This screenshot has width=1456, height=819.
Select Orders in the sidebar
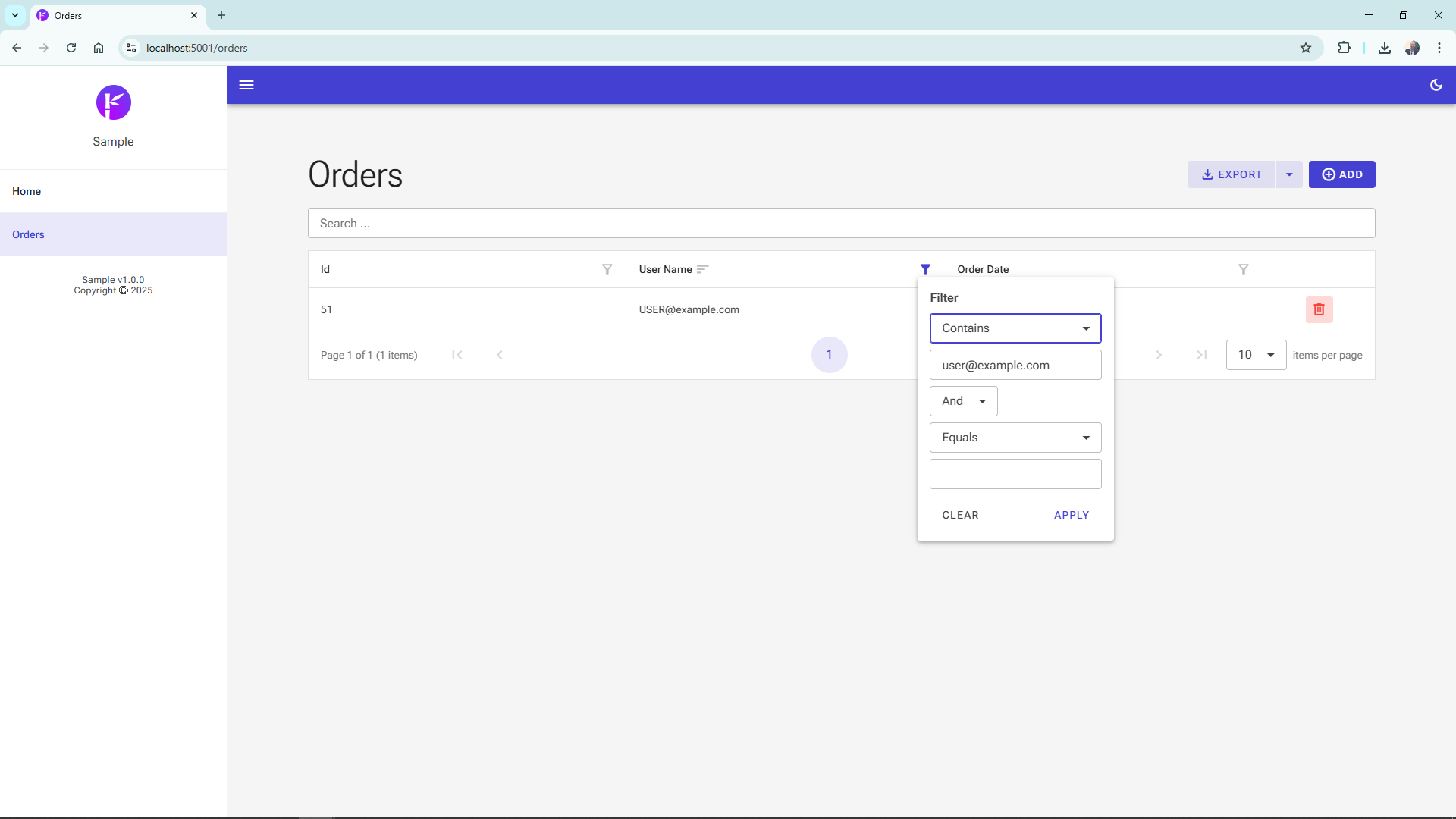pos(113,234)
